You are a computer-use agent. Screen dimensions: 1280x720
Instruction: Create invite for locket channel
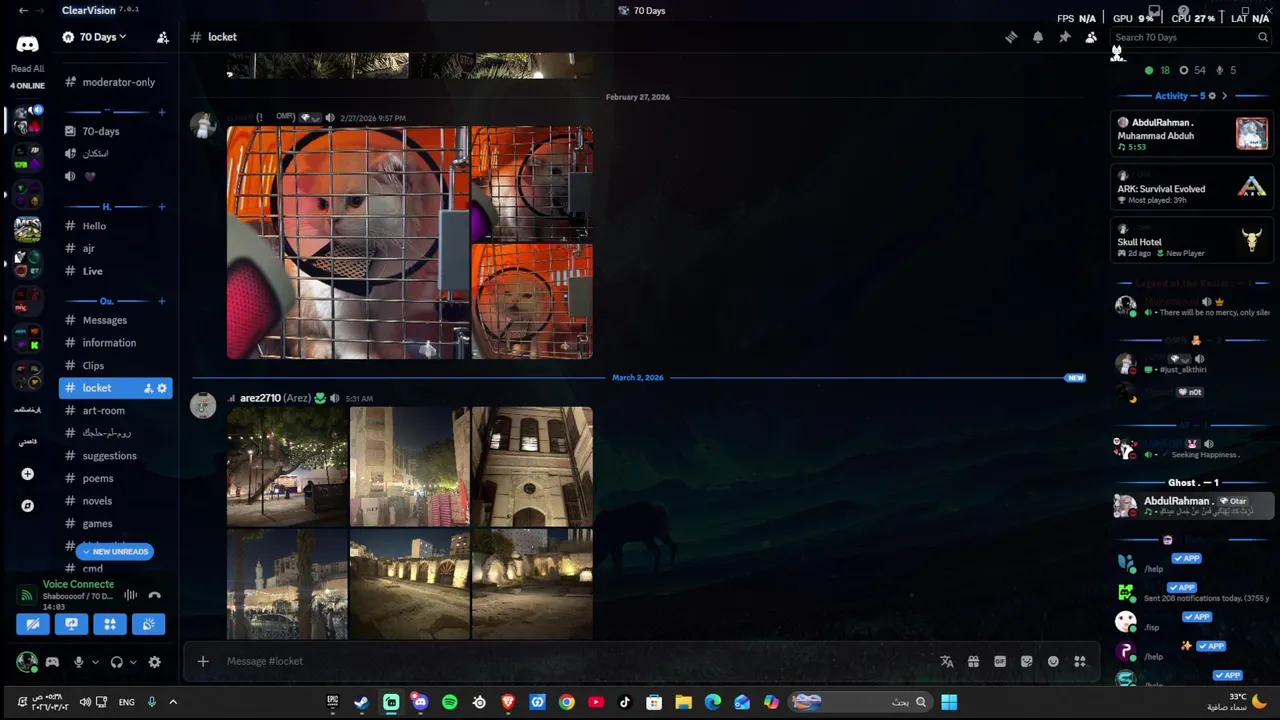(x=148, y=388)
